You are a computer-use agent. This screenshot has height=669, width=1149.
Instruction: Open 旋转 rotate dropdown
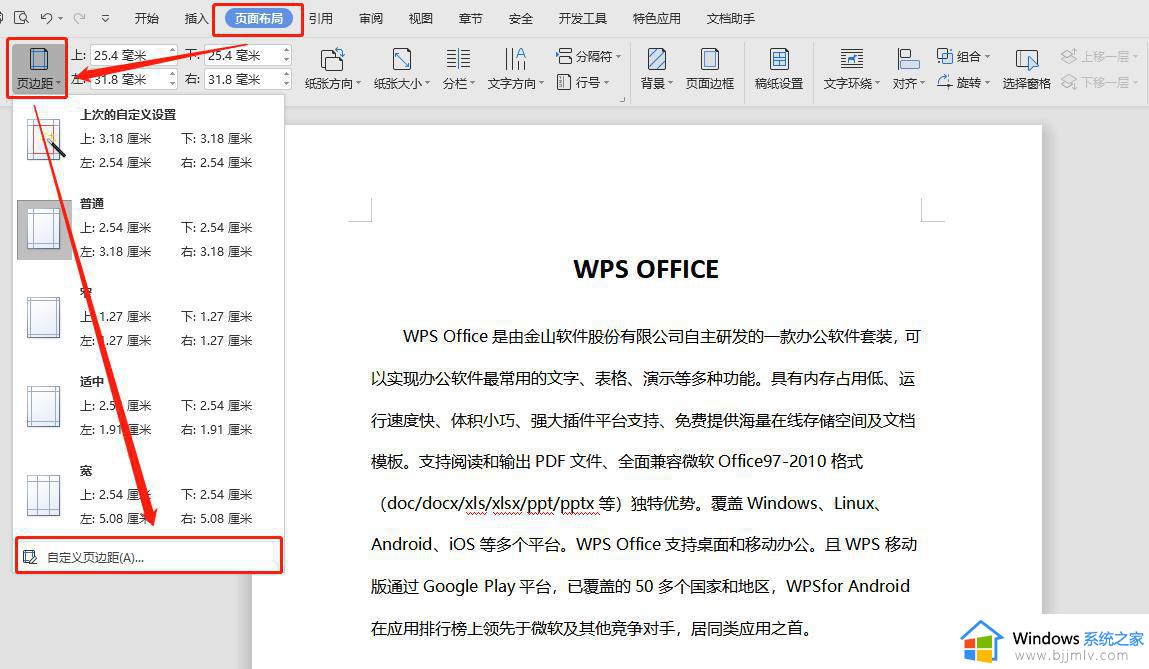pyautogui.click(x=963, y=82)
